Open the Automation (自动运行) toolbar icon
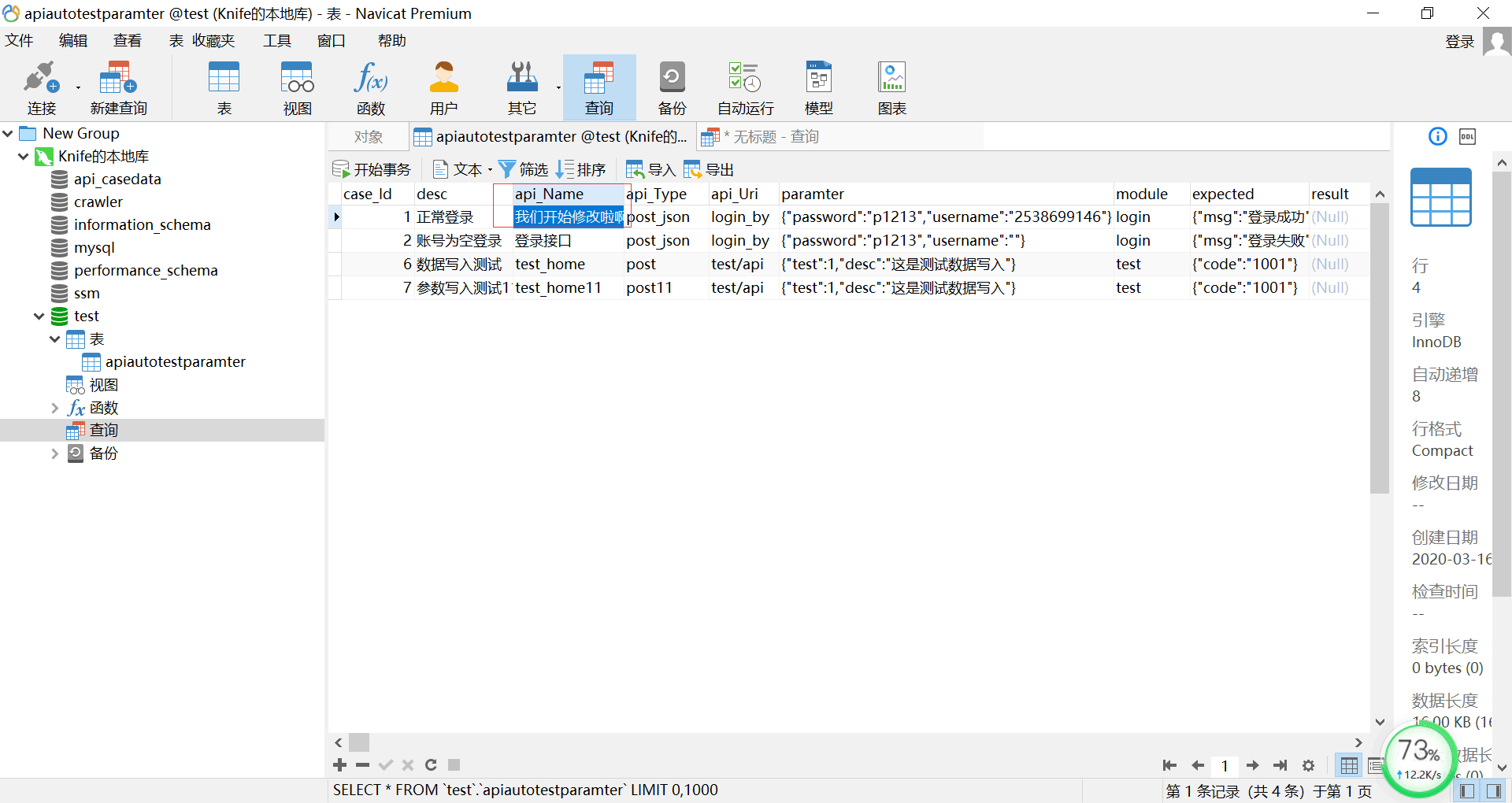Image resolution: width=1512 pixels, height=803 pixels. coord(745,87)
